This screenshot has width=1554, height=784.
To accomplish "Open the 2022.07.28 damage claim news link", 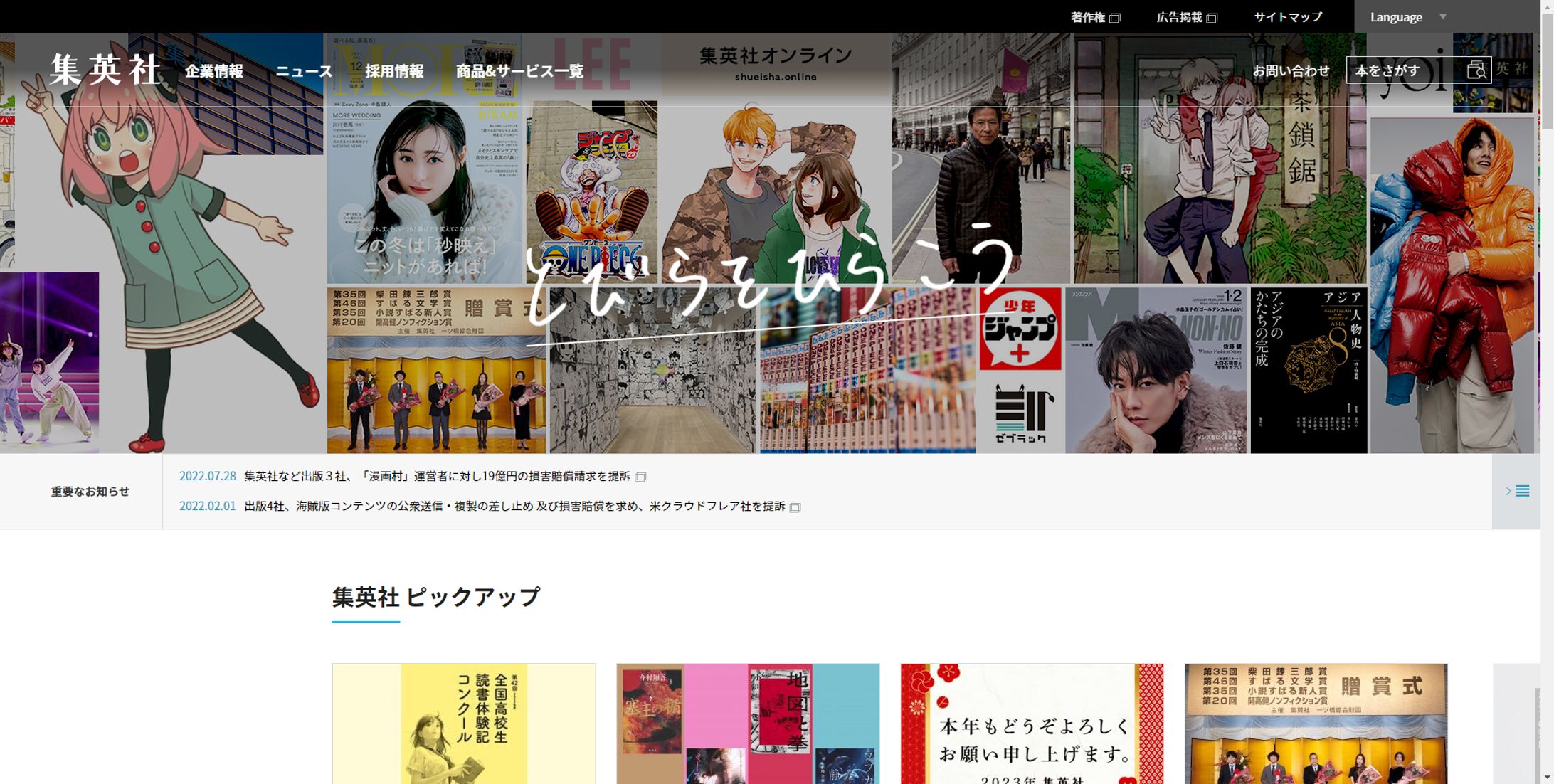I will pyautogui.click(x=437, y=477).
